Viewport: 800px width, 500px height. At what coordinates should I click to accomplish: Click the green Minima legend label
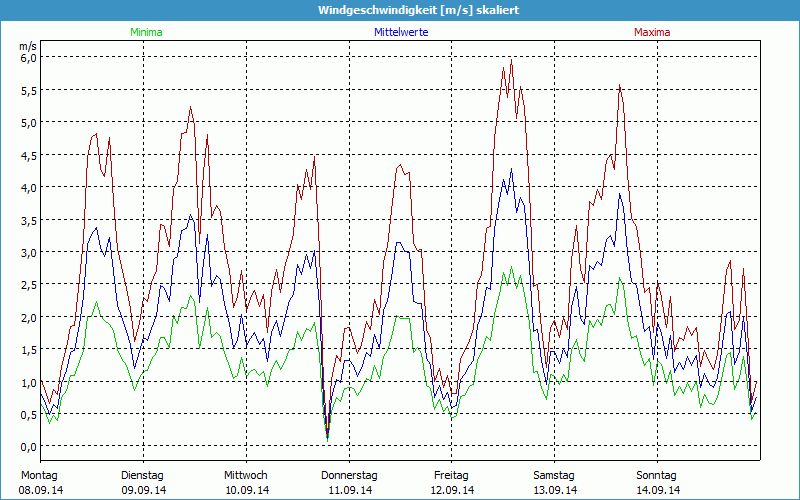coord(146,32)
